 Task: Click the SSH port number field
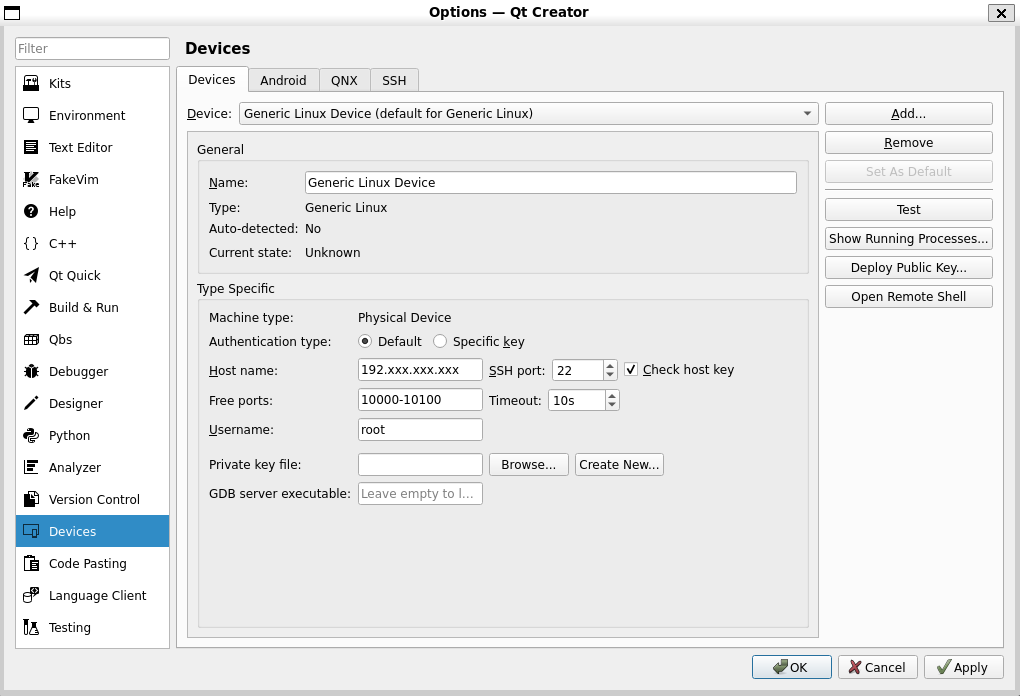point(578,370)
